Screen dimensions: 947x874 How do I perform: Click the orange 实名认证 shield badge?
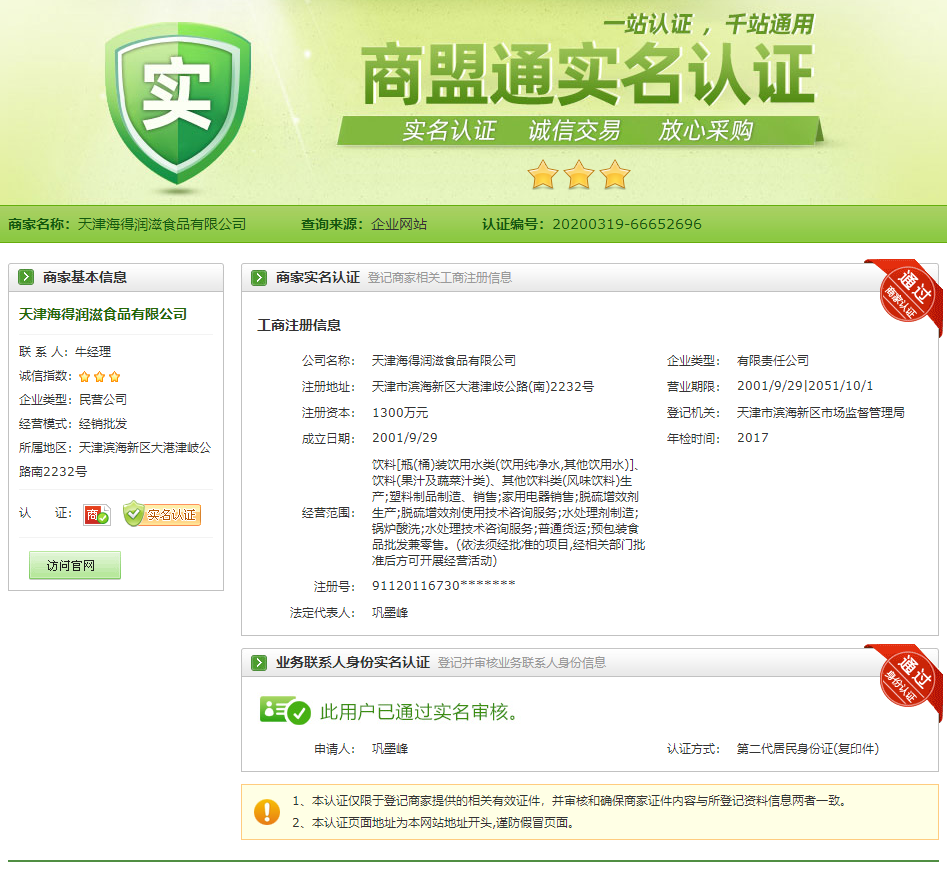tap(162, 514)
